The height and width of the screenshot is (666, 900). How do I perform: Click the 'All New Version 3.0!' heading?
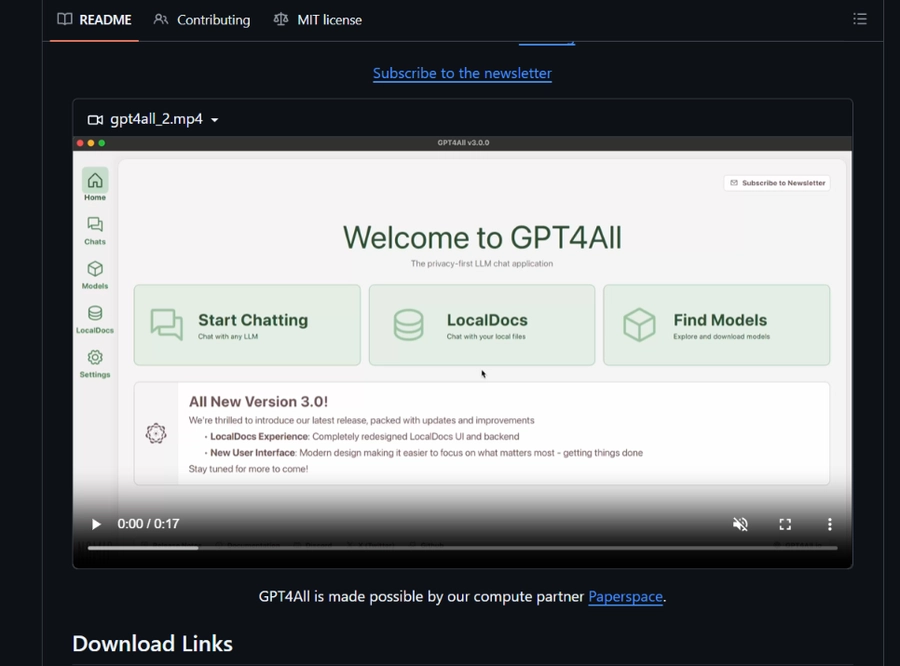(x=258, y=401)
